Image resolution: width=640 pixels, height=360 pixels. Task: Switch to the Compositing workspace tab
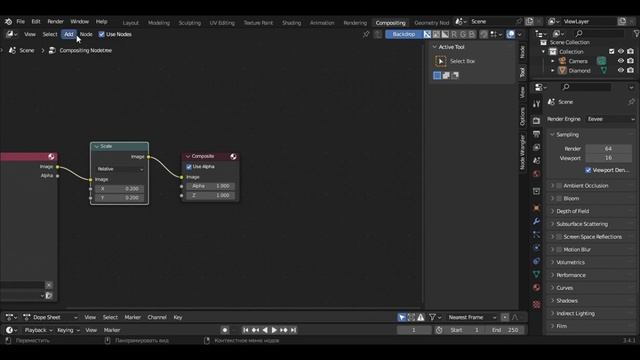coord(391,23)
